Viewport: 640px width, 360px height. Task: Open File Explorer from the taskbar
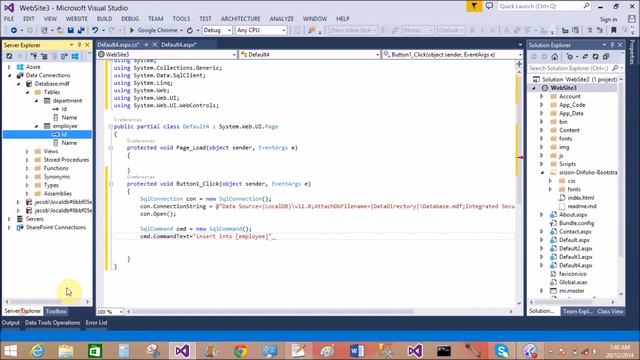click(x=66, y=351)
